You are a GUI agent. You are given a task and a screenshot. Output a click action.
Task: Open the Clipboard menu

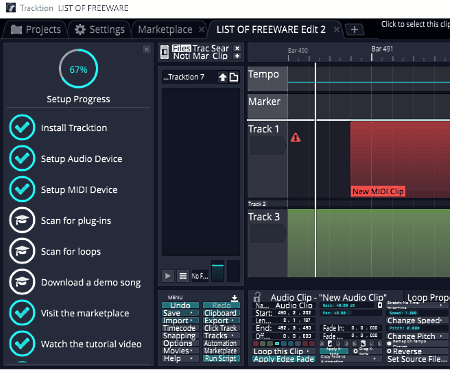click(221, 313)
